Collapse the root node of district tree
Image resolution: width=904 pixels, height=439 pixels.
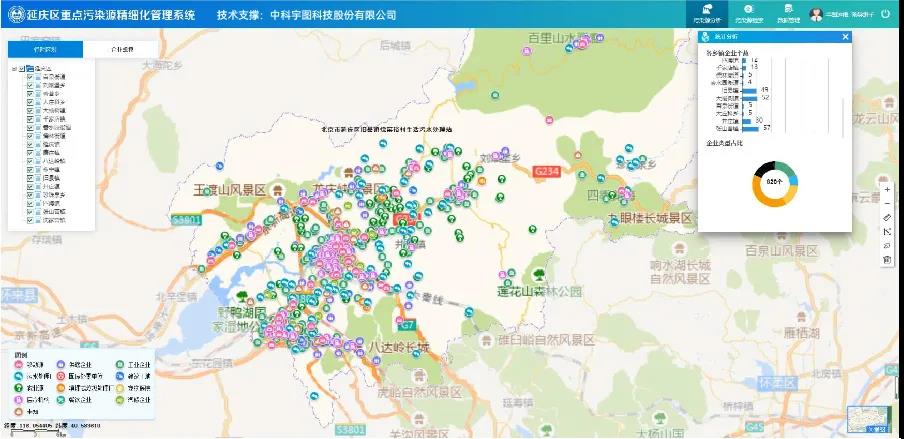point(14,68)
